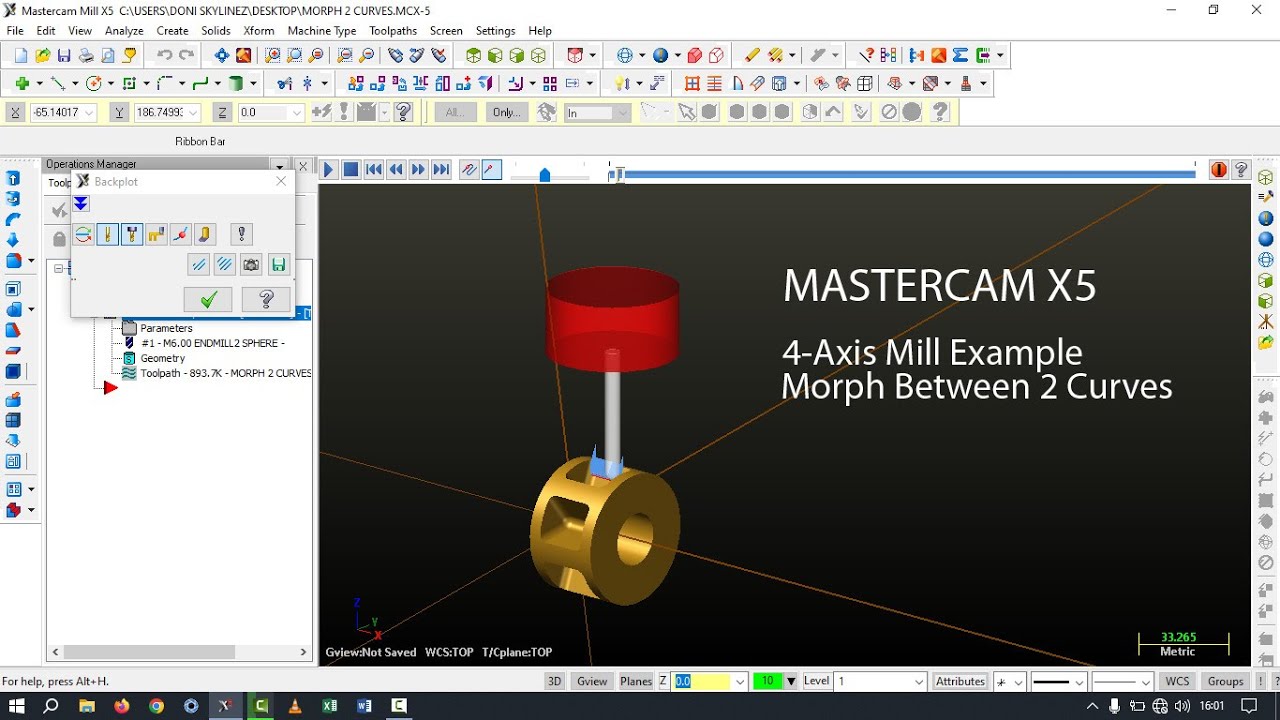This screenshot has height=720, width=1280.
Task: Click the green cylinder primitive icon
Action: (237, 84)
